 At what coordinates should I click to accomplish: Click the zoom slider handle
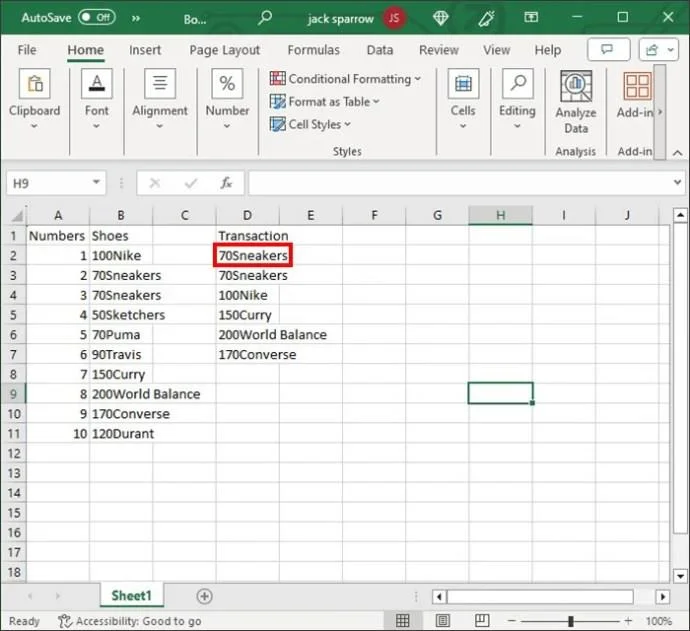pos(571,621)
